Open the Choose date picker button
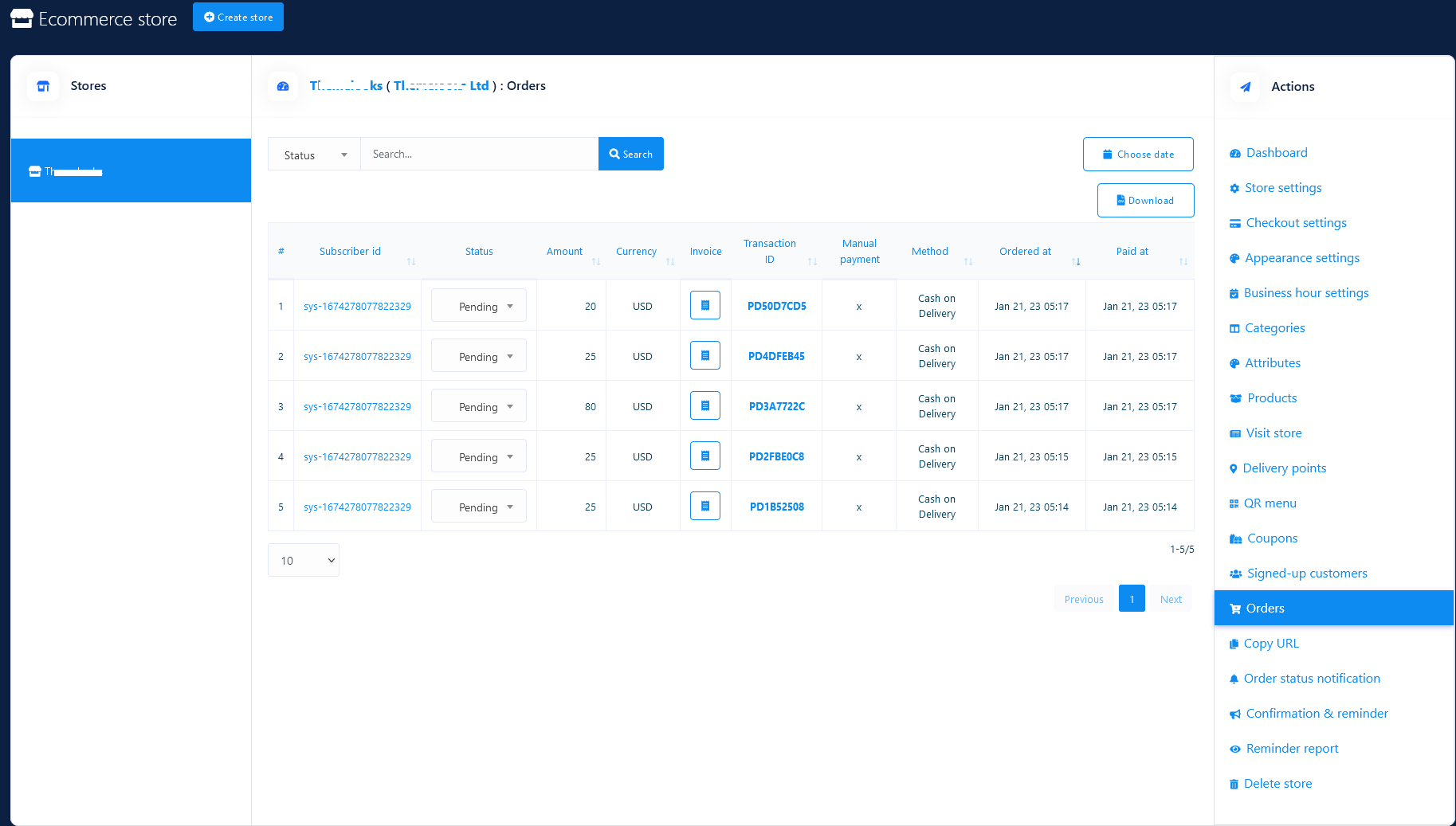 pos(1137,155)
